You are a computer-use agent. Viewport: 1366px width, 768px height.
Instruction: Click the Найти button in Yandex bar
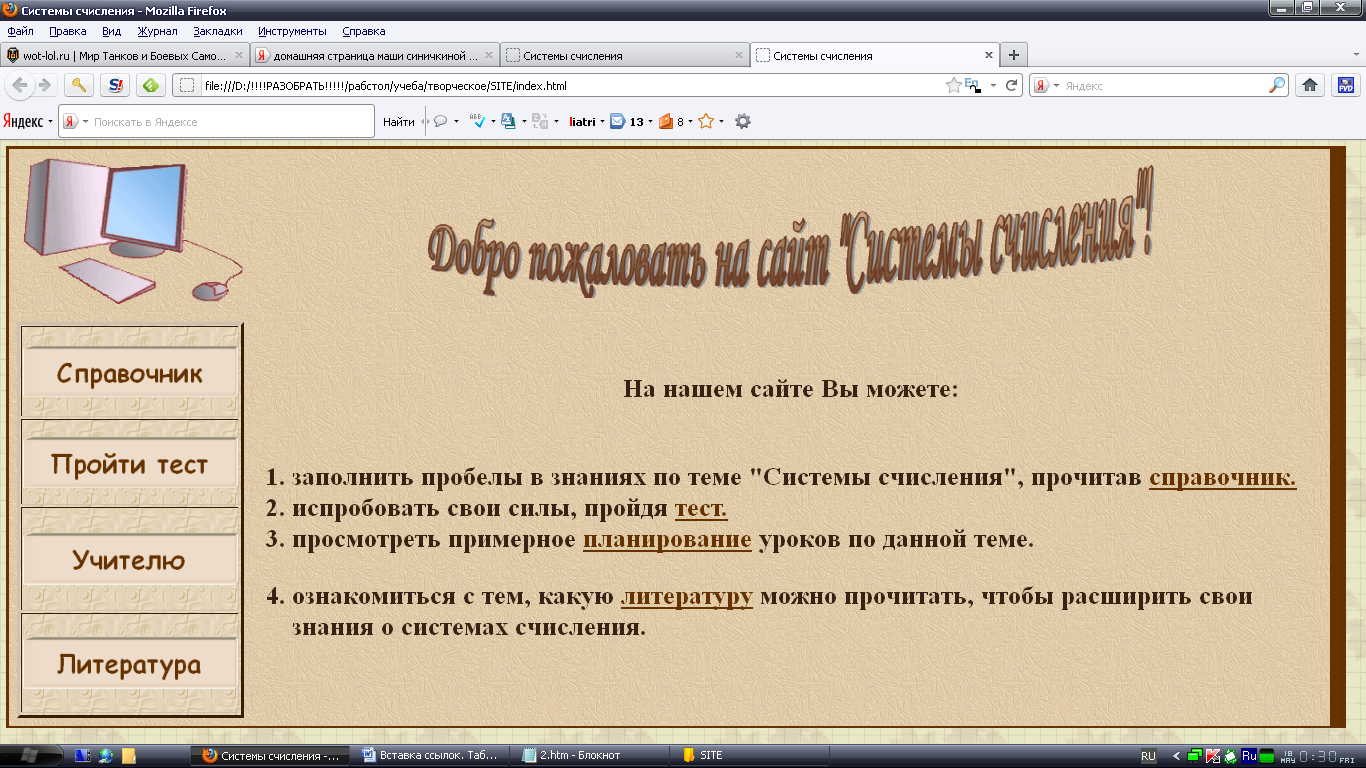(398, 122)
